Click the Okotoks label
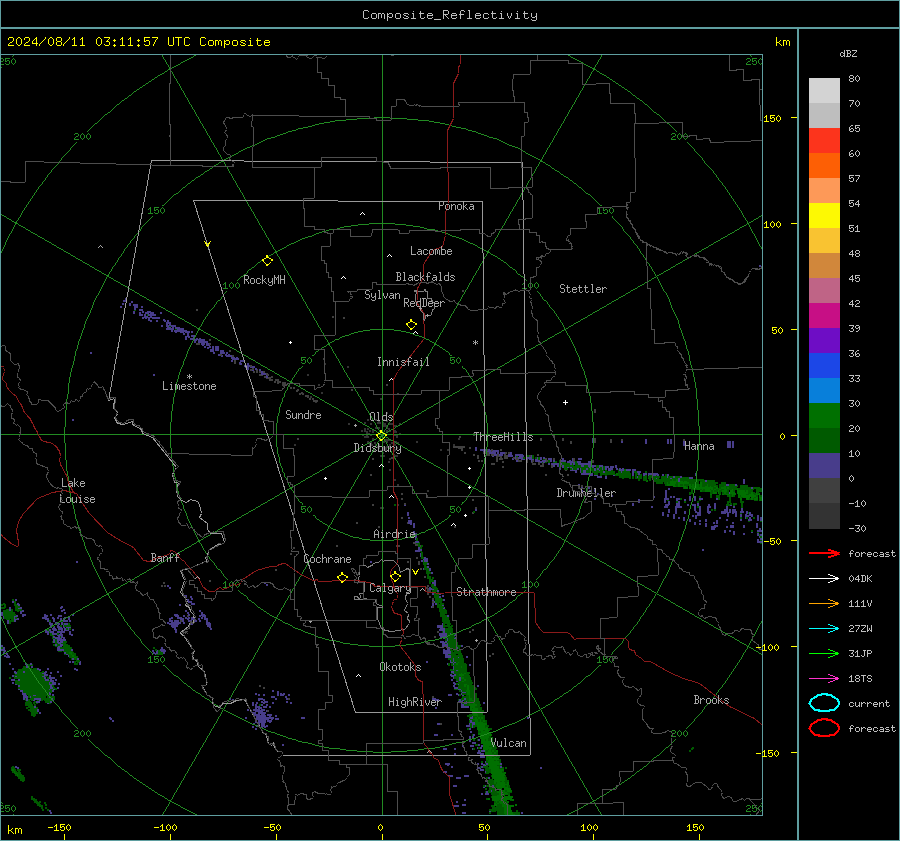Screen dimensions: 900x841 pyautogui.click(x=400, y=667)
